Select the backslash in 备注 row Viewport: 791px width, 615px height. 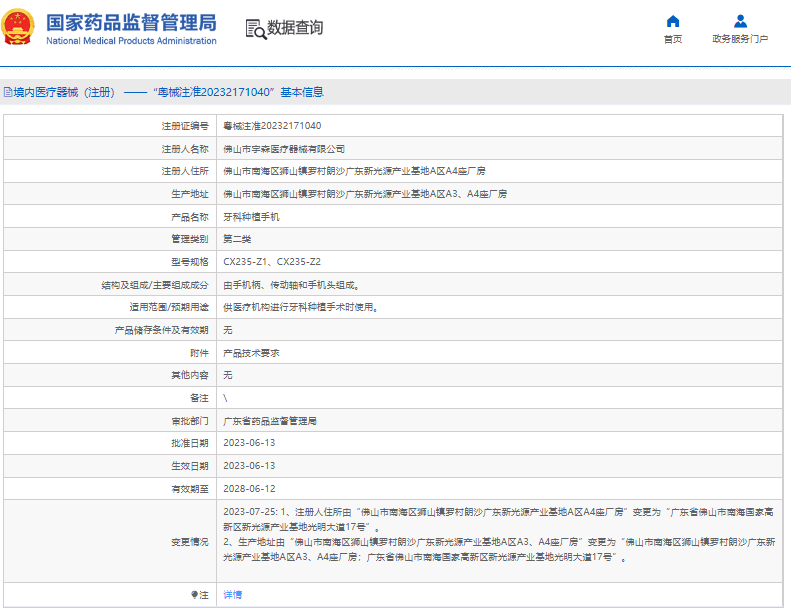[225, 398]
